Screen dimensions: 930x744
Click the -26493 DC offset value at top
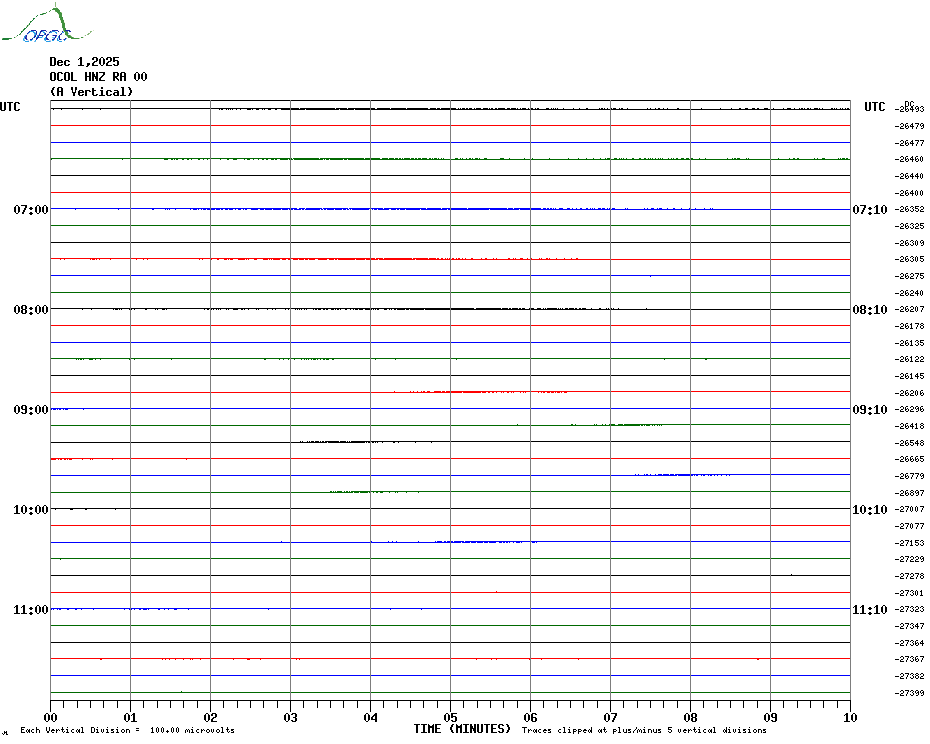(910, 110)
